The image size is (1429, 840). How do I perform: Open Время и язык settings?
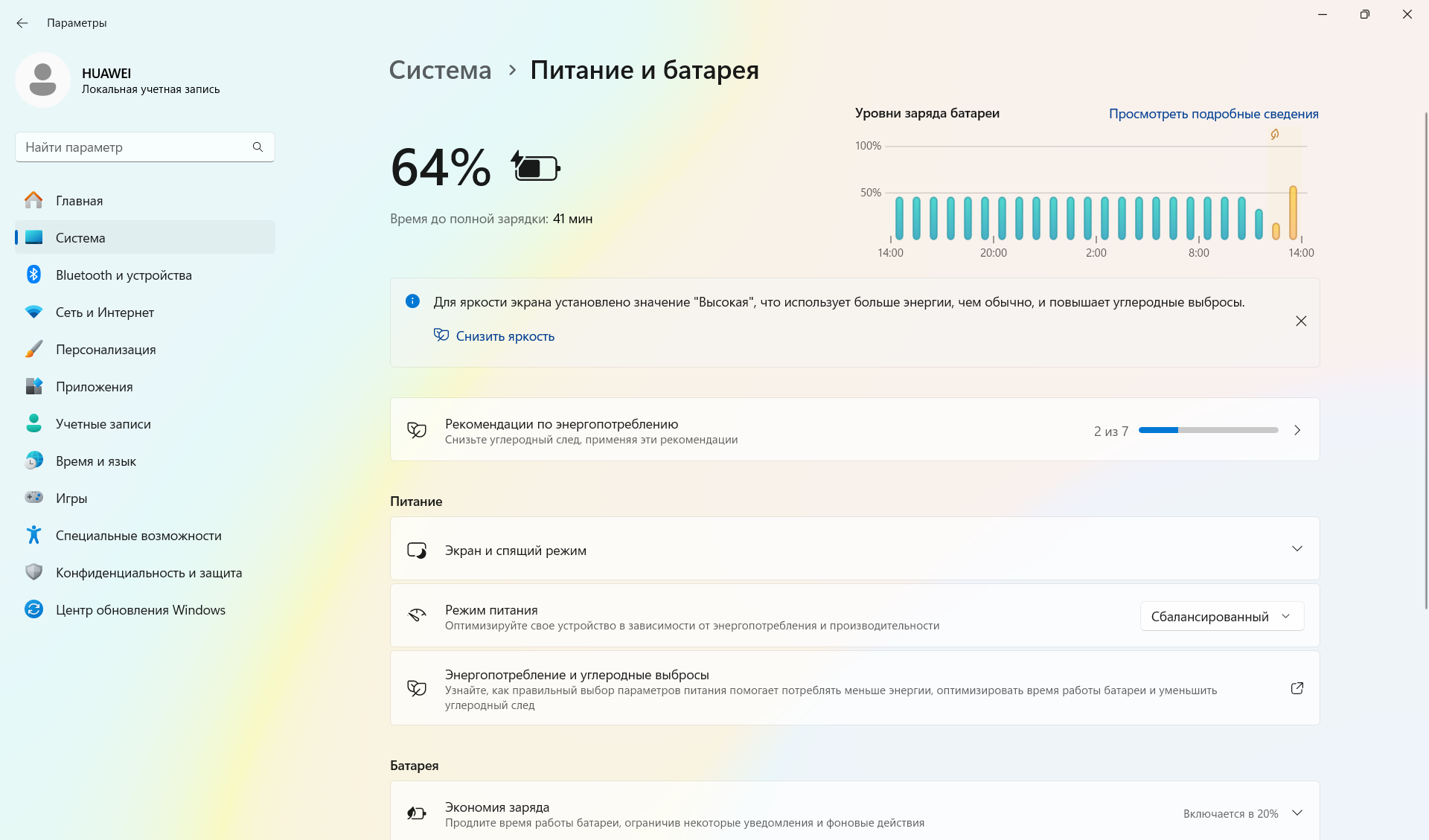145,461
